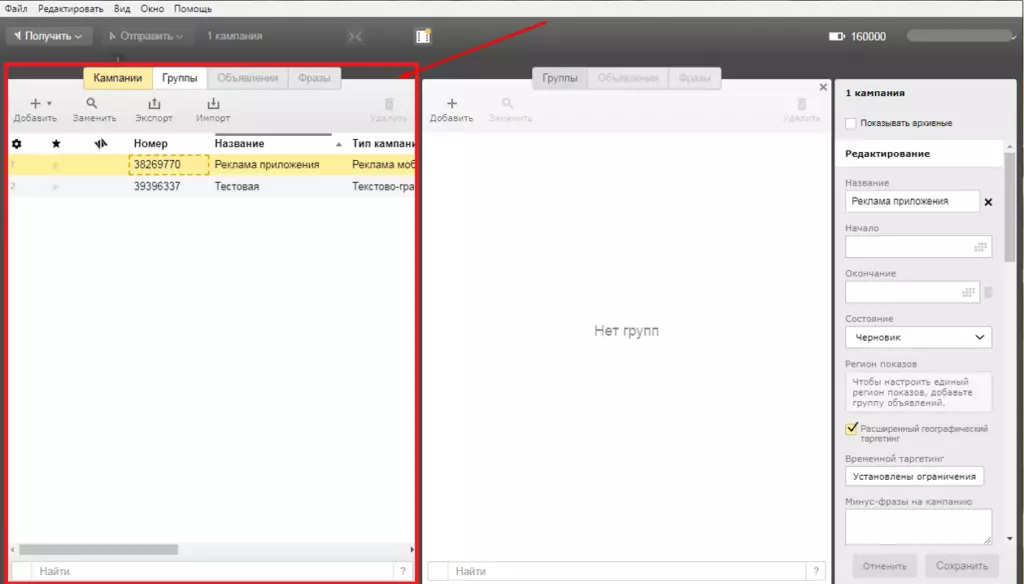
Task: Toggle star for campaign 39396337
Action: click(56, 187)
